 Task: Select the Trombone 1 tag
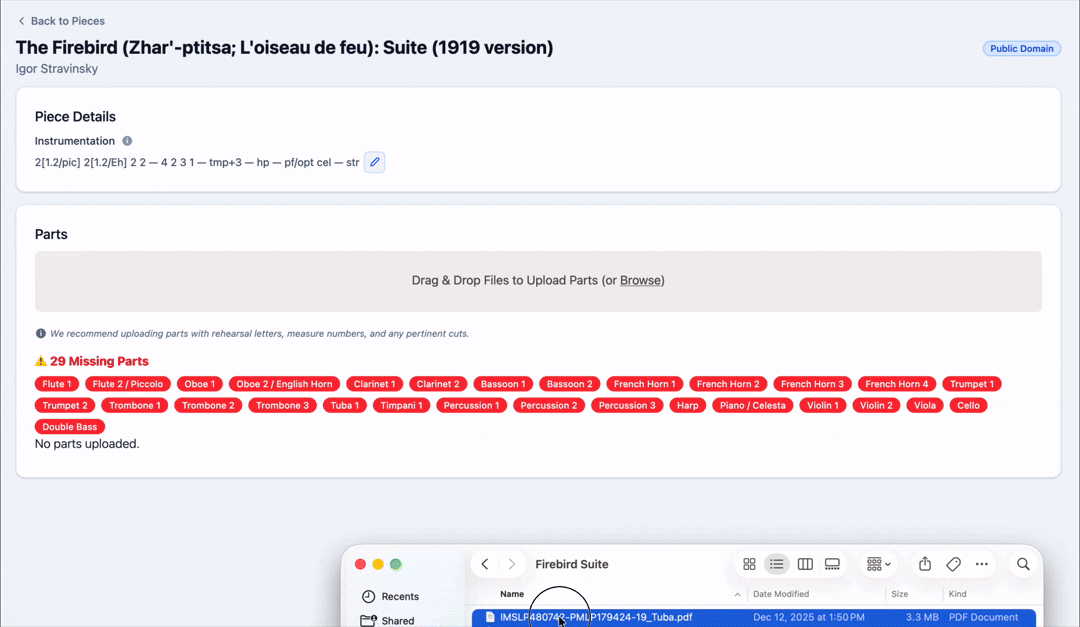click(135, 405)
